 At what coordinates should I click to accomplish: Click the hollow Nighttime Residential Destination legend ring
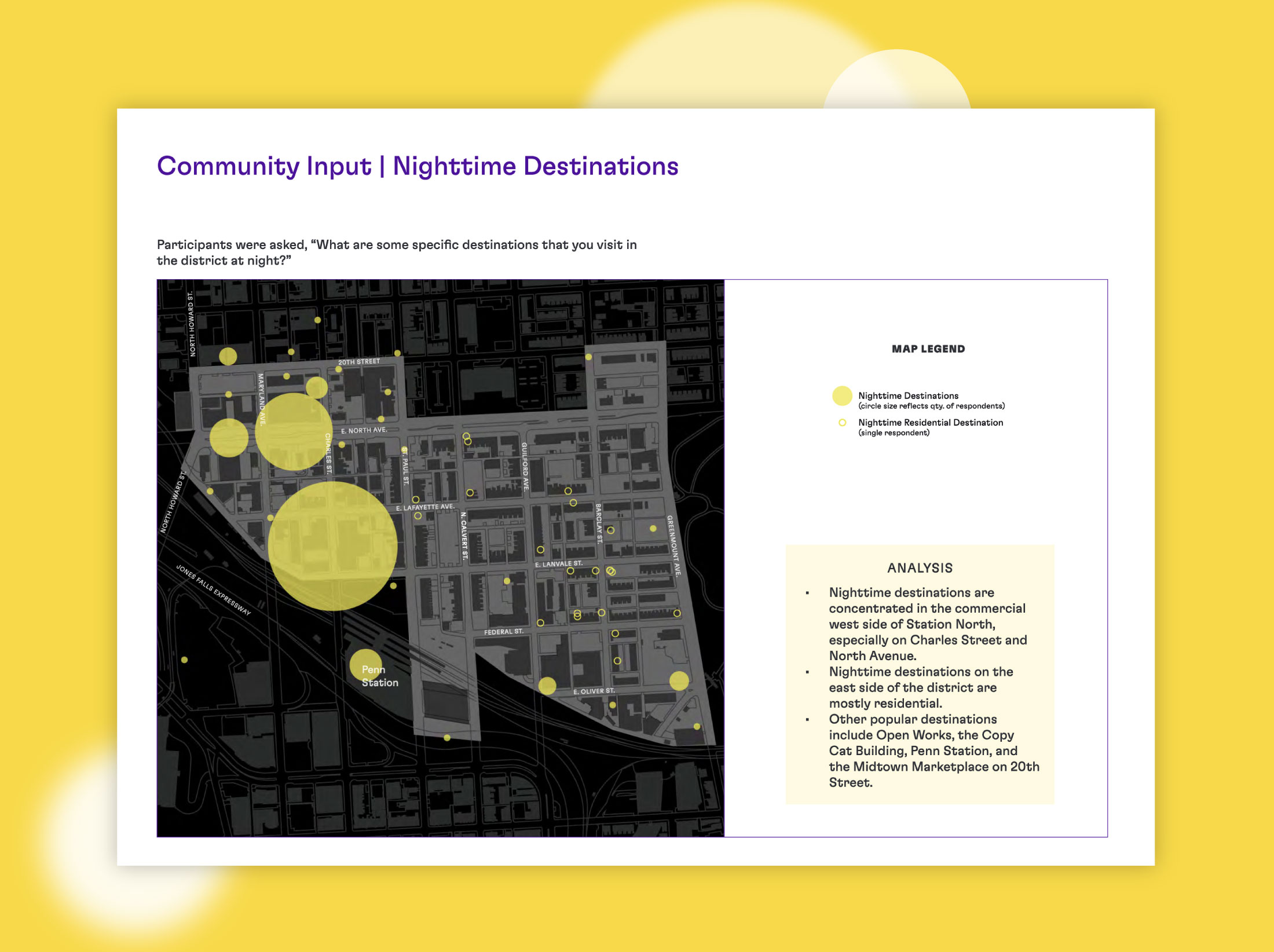coord(843,423)
